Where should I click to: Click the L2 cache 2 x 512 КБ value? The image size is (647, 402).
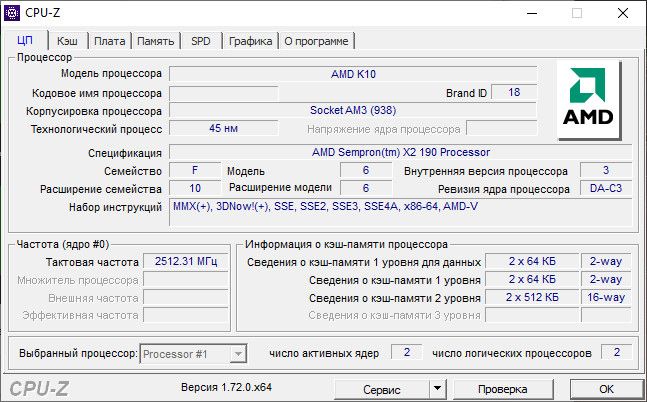[x=532, y=297]
